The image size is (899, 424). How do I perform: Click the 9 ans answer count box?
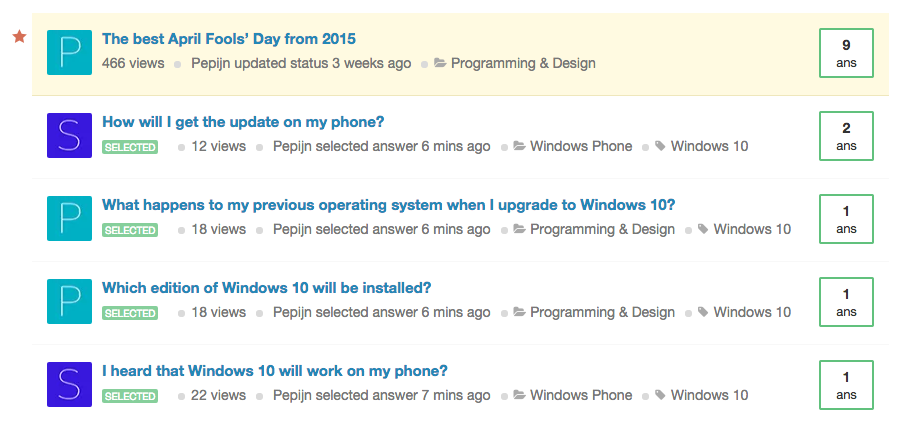click(846, 53)
